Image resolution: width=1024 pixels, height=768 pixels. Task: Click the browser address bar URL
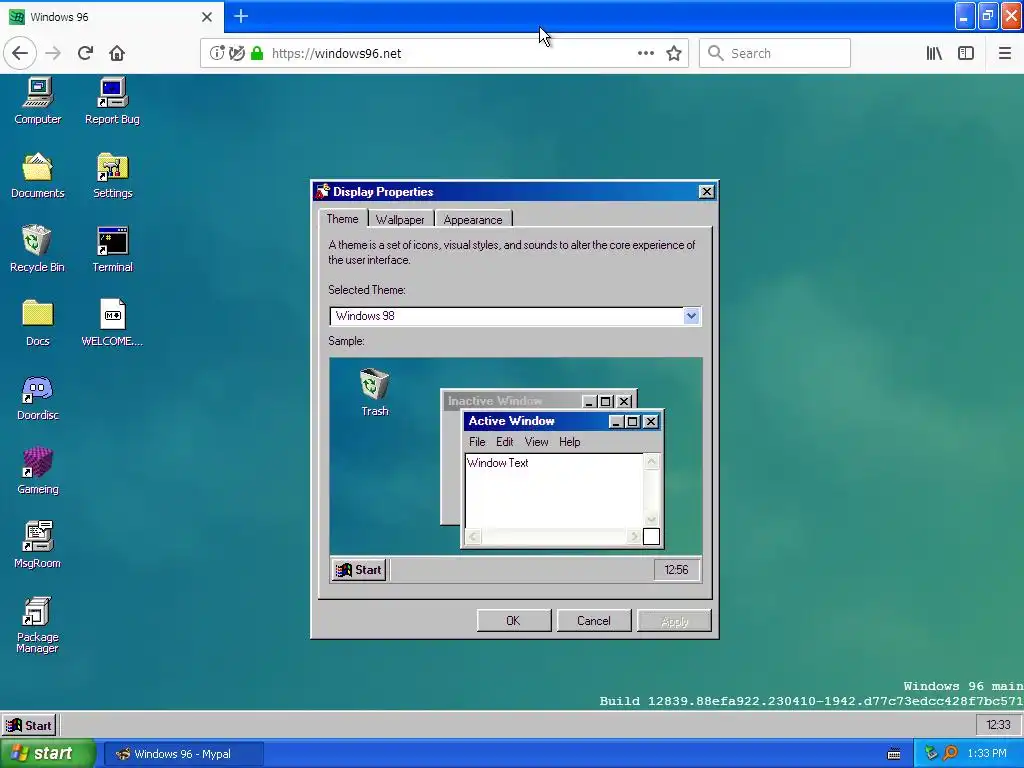point(336,54)
